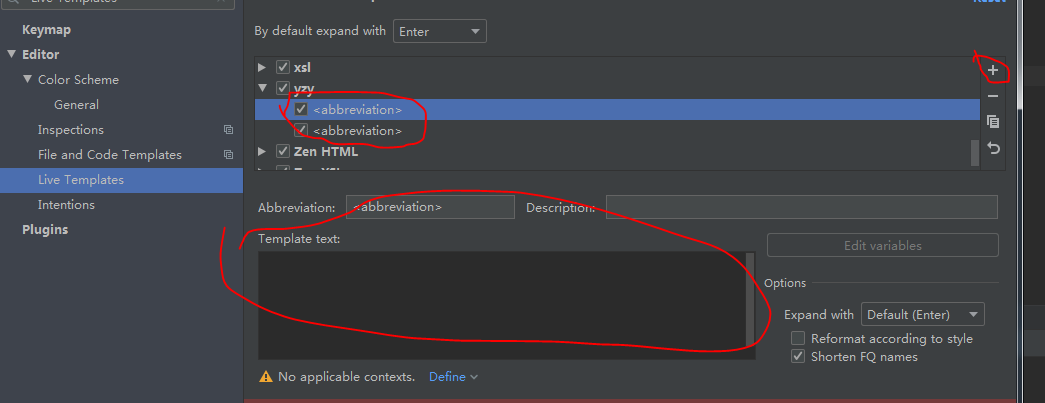Collapse the yzy template group

pos(262,88)
